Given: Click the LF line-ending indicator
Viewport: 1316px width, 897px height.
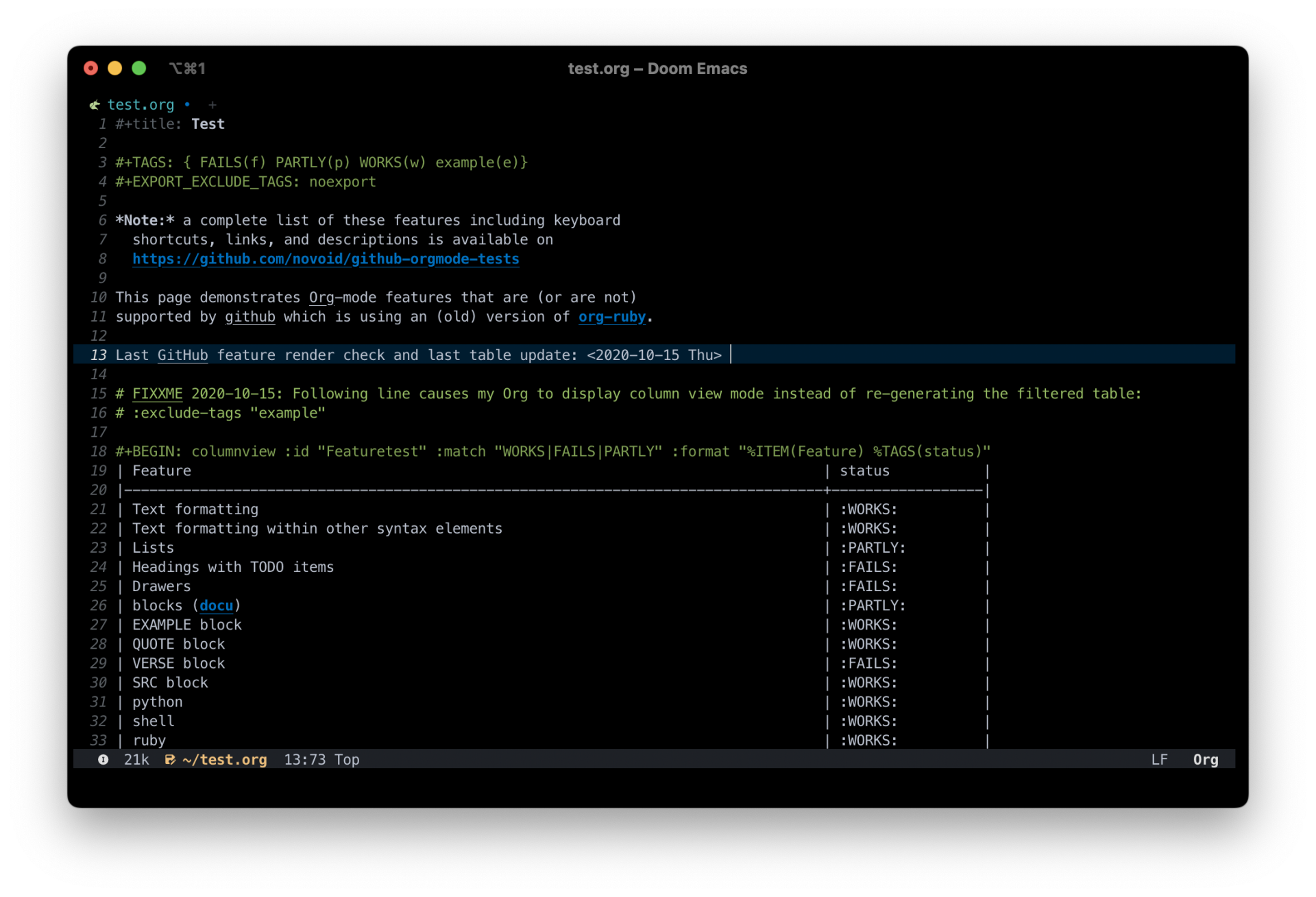Looking at the screenshot, I should 1160,759.
